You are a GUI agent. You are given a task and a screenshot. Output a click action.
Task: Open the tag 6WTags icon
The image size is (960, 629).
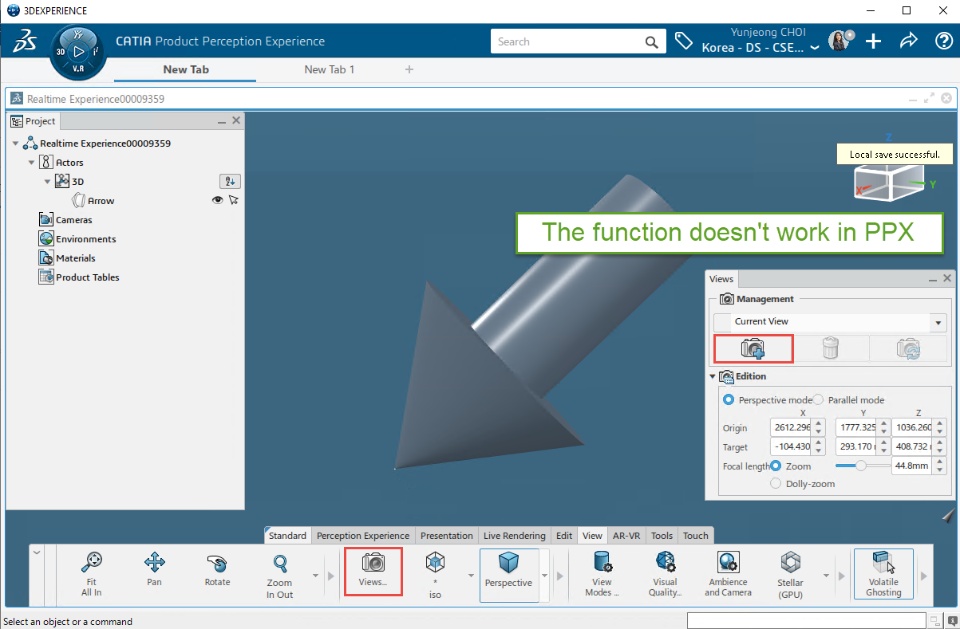(683, 42)
